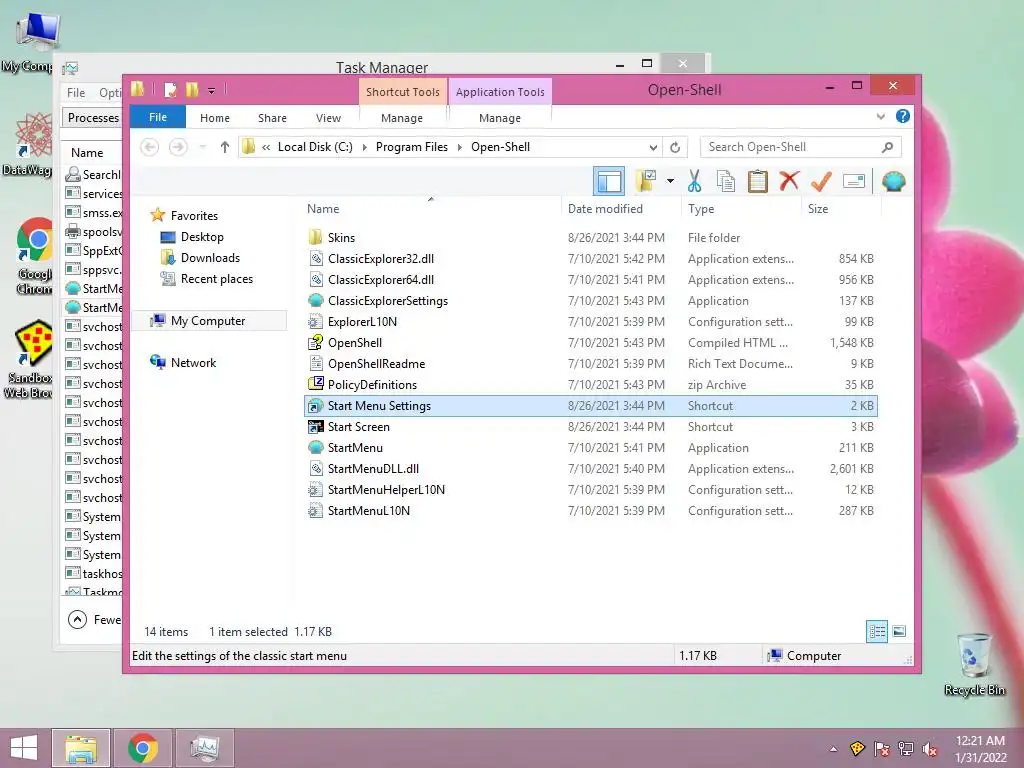Go up one folder level
The image size is (1024, 768).
pos(225,147)
